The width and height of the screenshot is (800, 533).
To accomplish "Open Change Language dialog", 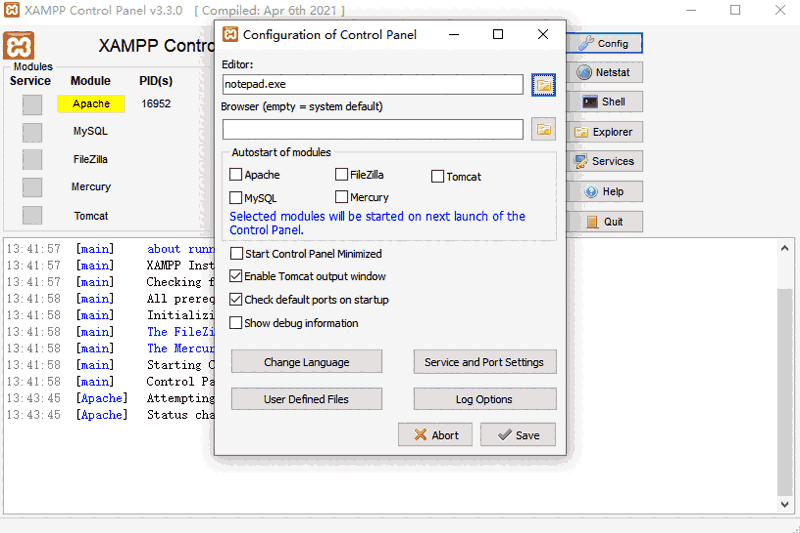I will [x=307, y=362].
